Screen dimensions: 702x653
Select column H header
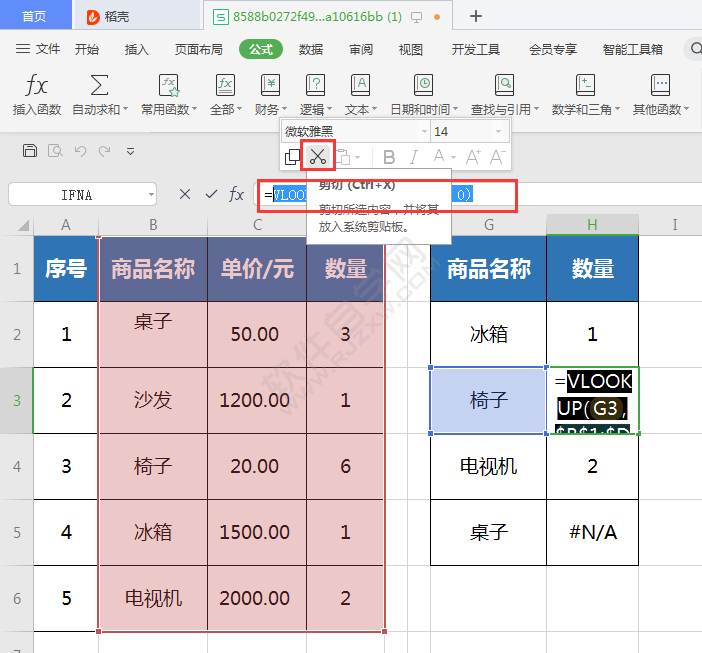coord(592,225)
